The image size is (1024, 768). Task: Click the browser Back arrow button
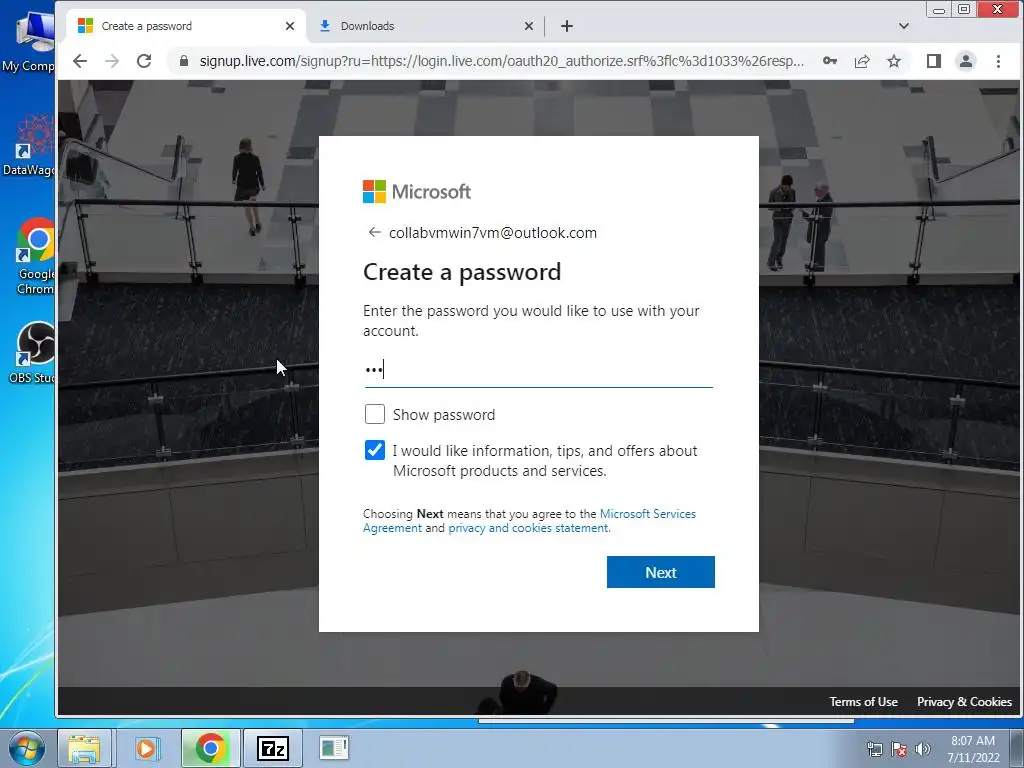click(80, 61)
